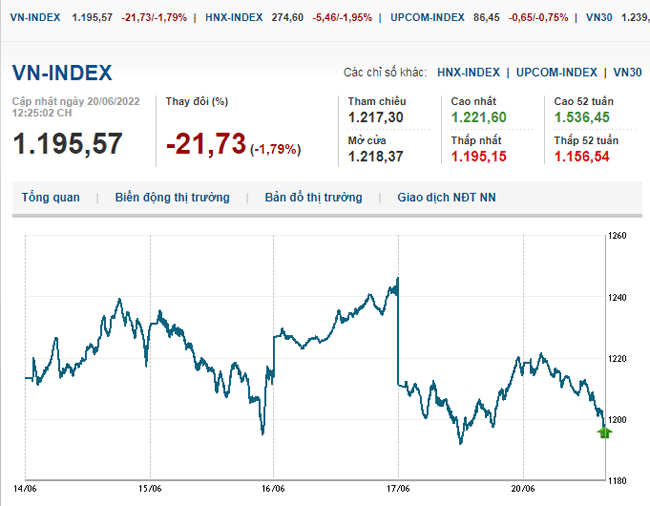Open HNX-INDEX link under other indices

(x=469, y=73)
